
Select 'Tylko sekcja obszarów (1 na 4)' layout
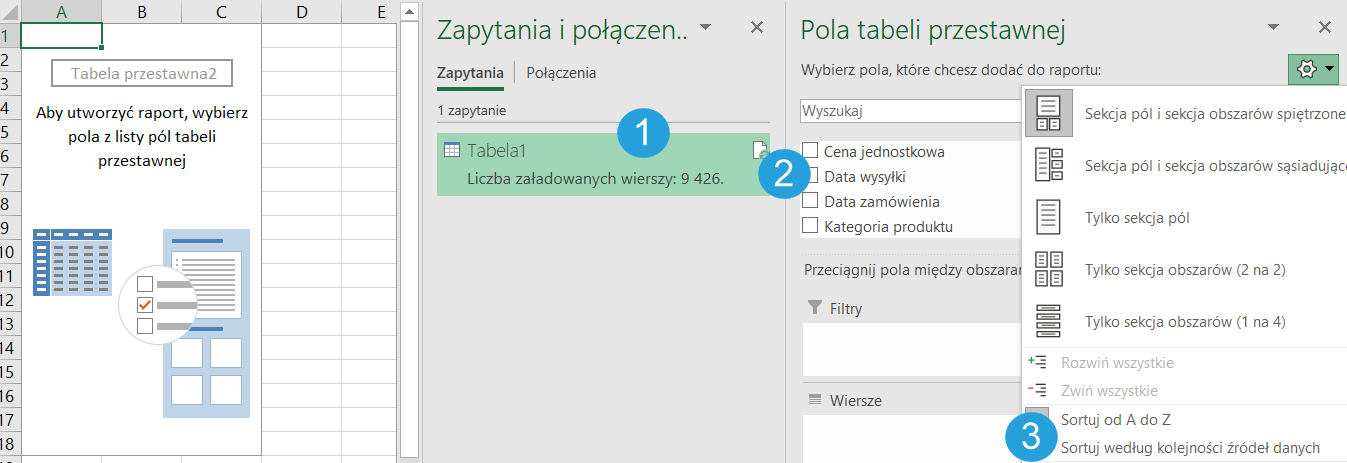tap(1048, 321)
